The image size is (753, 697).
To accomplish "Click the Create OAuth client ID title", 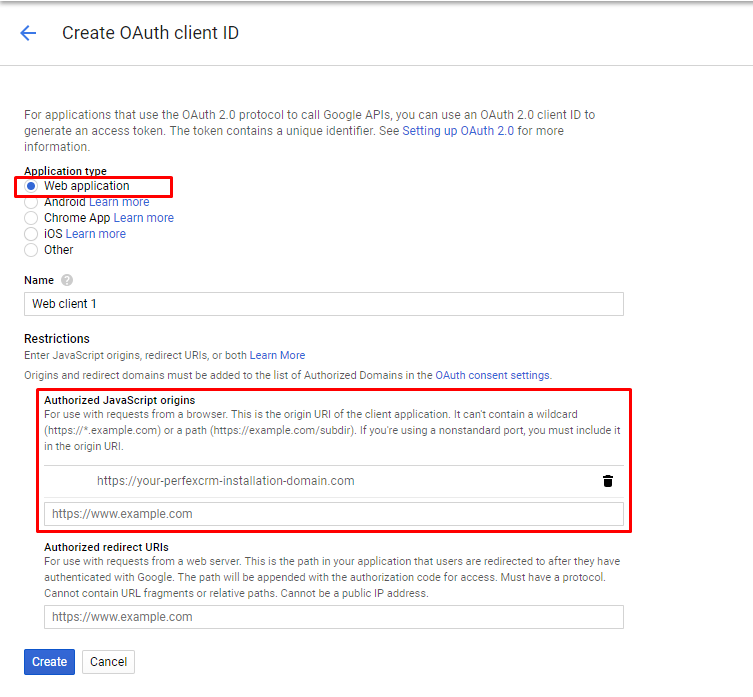I will pos(150,33).
